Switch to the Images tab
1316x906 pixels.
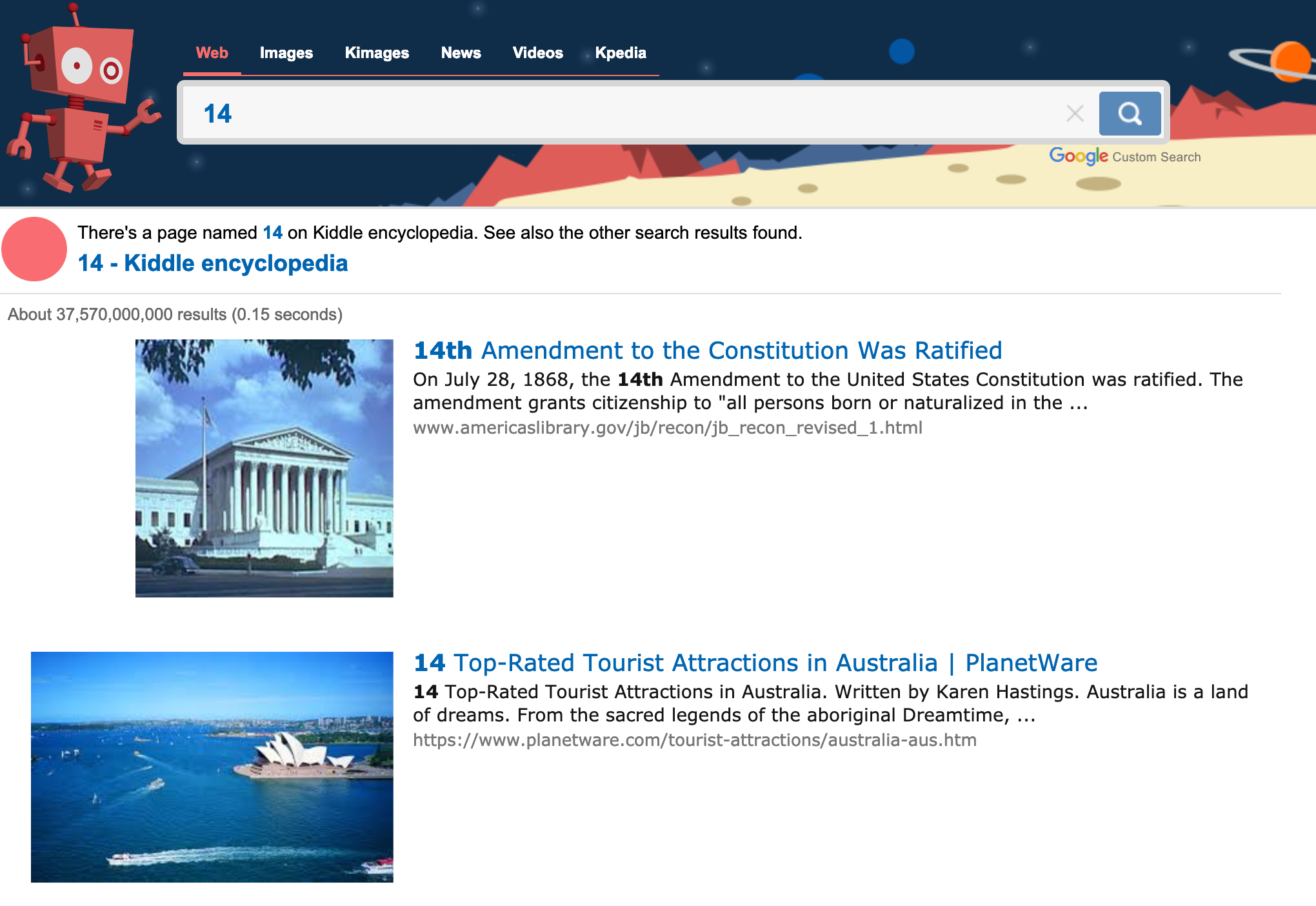coord(286,53)
